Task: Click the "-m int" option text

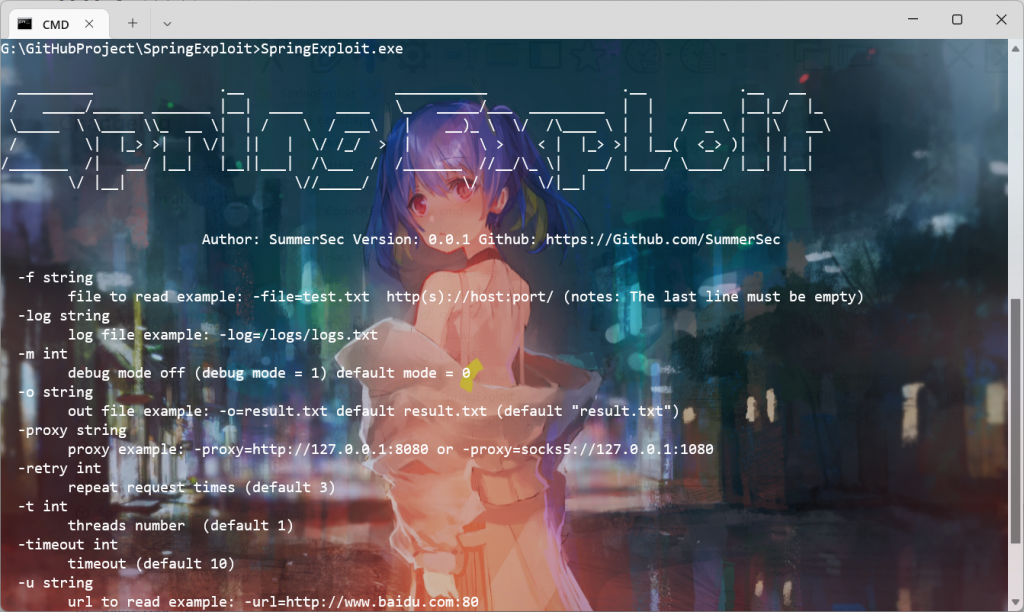Action: click(43, 354)
